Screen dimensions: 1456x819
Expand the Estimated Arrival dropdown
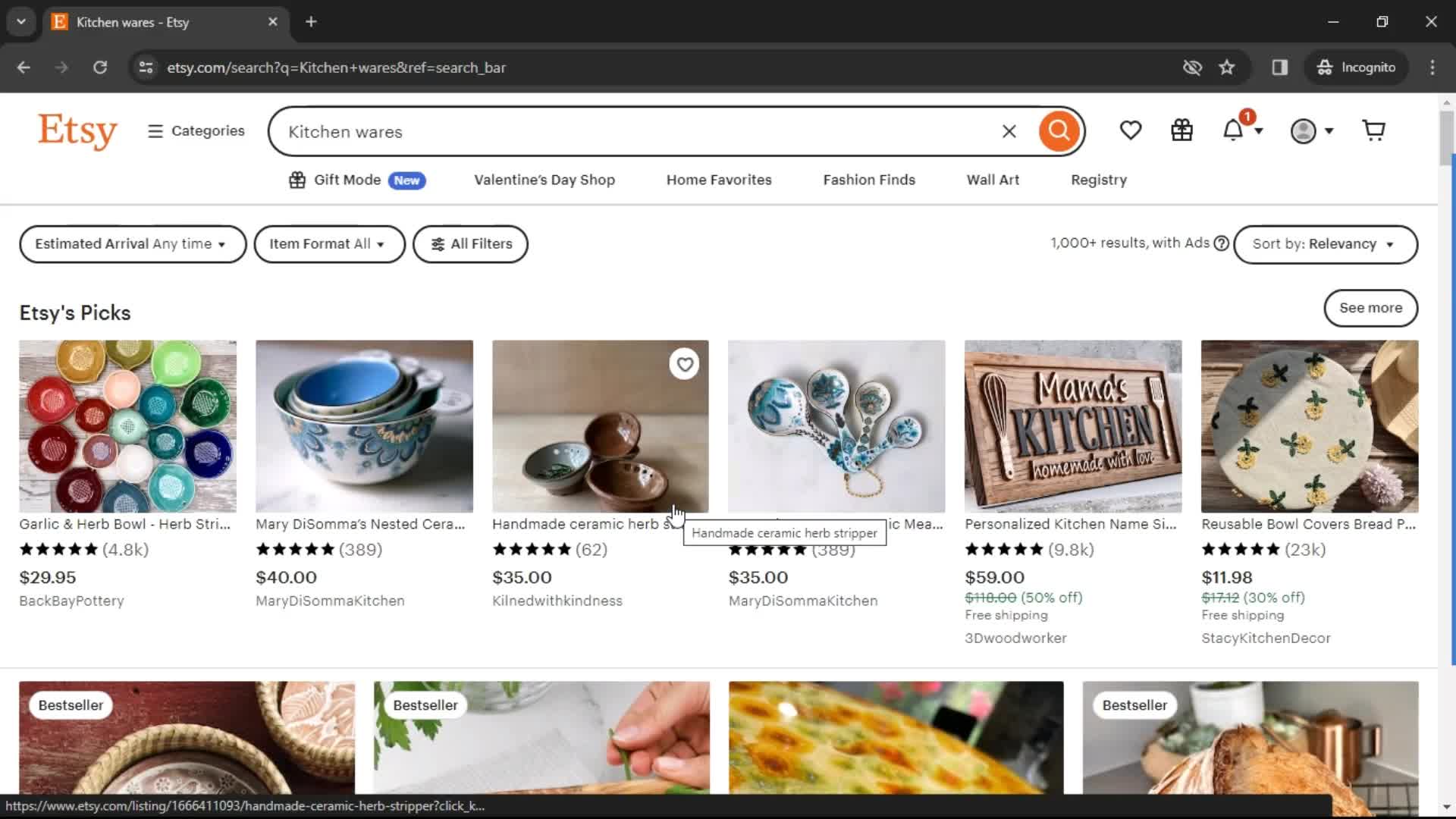tap(131, 244)
